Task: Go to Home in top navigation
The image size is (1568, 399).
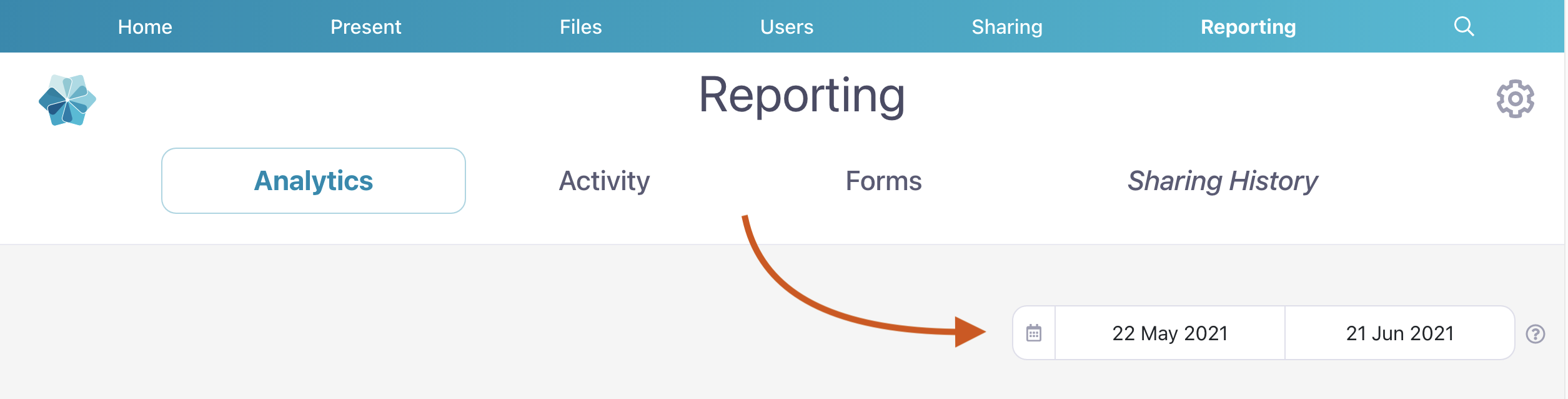Action: pyautogui.click(x=145, y=27)
